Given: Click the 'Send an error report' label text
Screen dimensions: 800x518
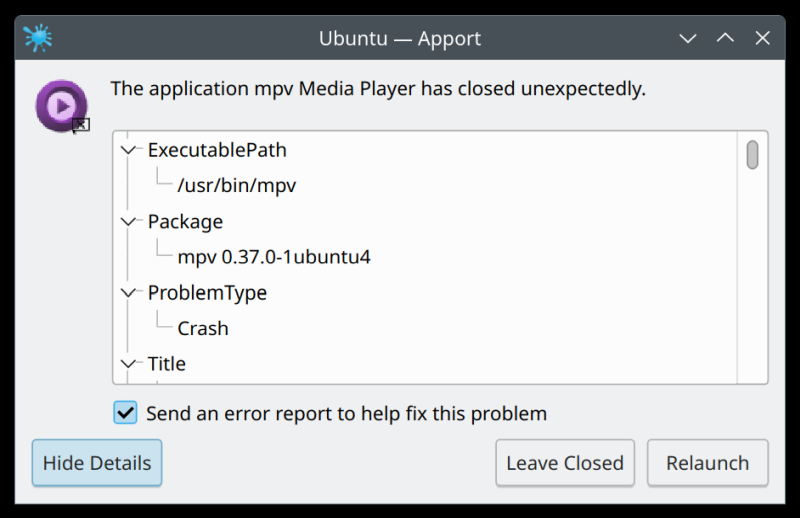Looking at the screenshot, I should pyautogui.click(x=346, y=413).
